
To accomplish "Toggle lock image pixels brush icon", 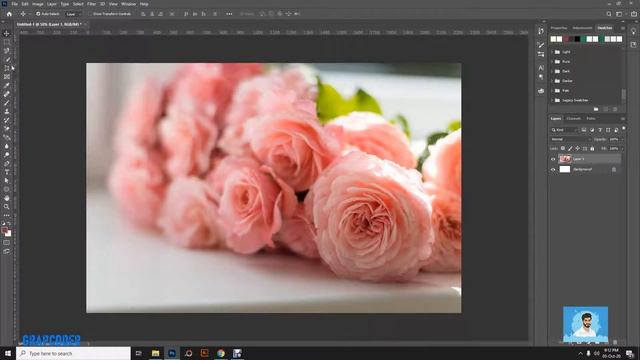I will 570,149.
